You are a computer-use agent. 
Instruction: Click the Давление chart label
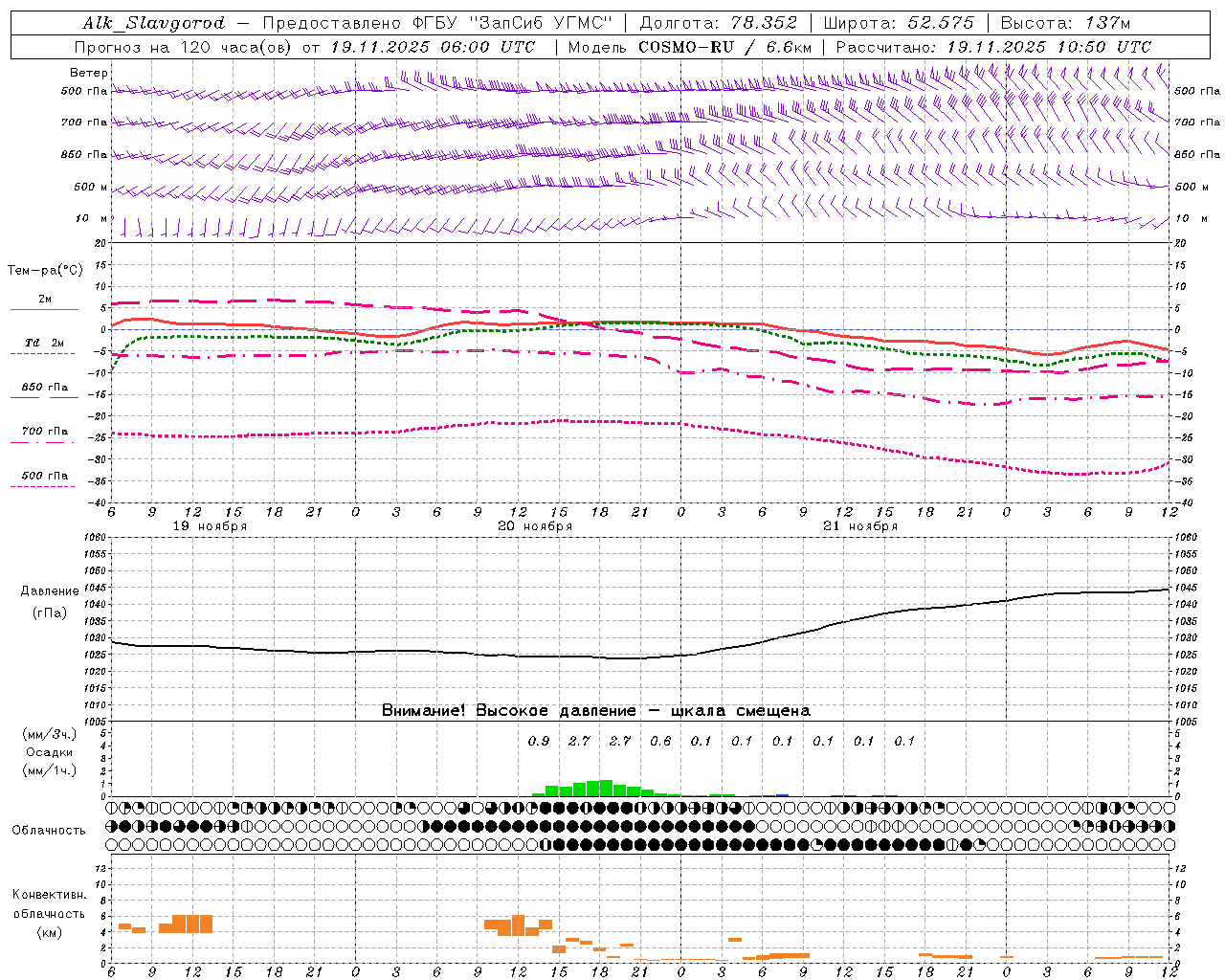click(x=50, y=591)
